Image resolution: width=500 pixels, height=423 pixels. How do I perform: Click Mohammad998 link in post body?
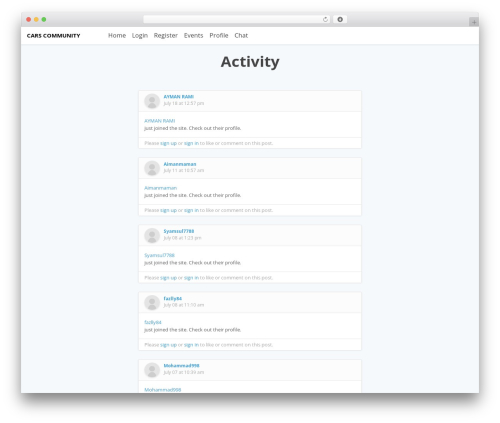163,390
